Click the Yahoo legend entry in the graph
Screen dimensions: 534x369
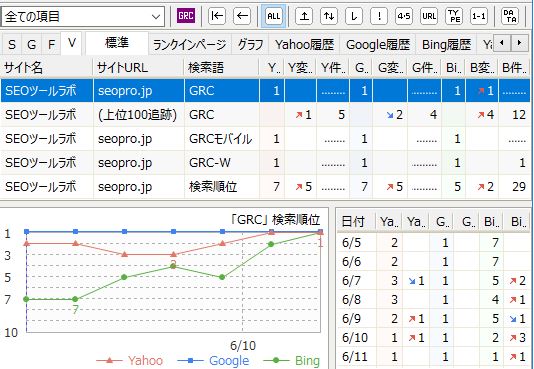(130, 360)
